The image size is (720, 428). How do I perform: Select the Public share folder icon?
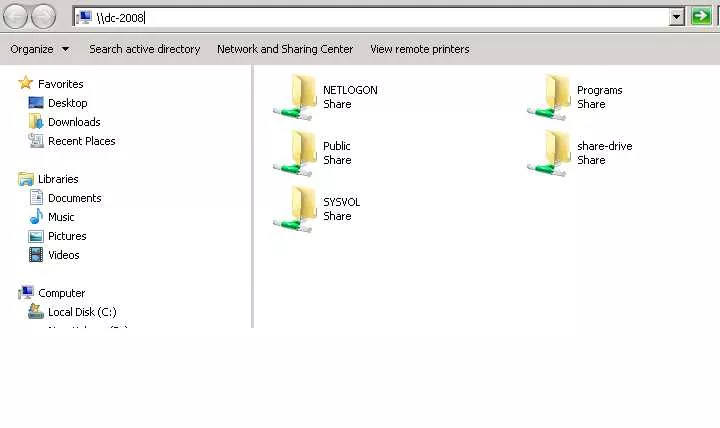click(296, 153)
